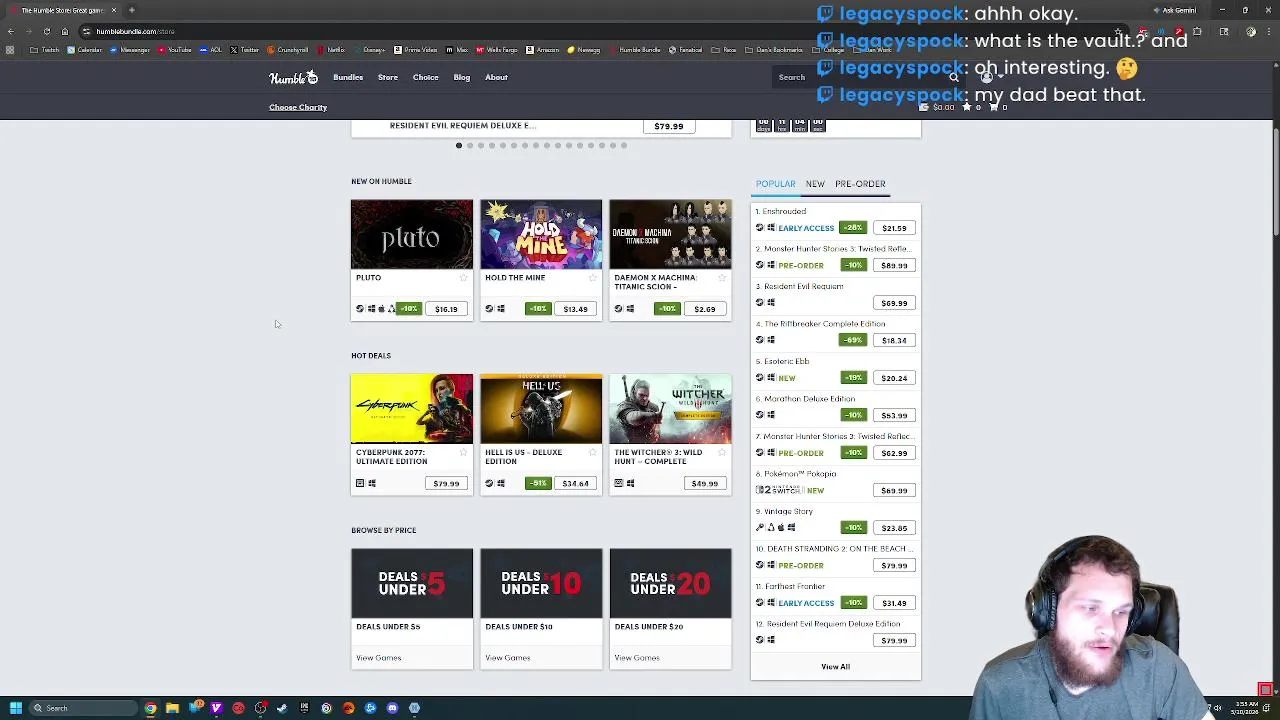The width and height of the screenshot is (1280, 720).
Task: Open the Humble Bundle logo home link
Action: pyautogui.click(x=293, y=77)
